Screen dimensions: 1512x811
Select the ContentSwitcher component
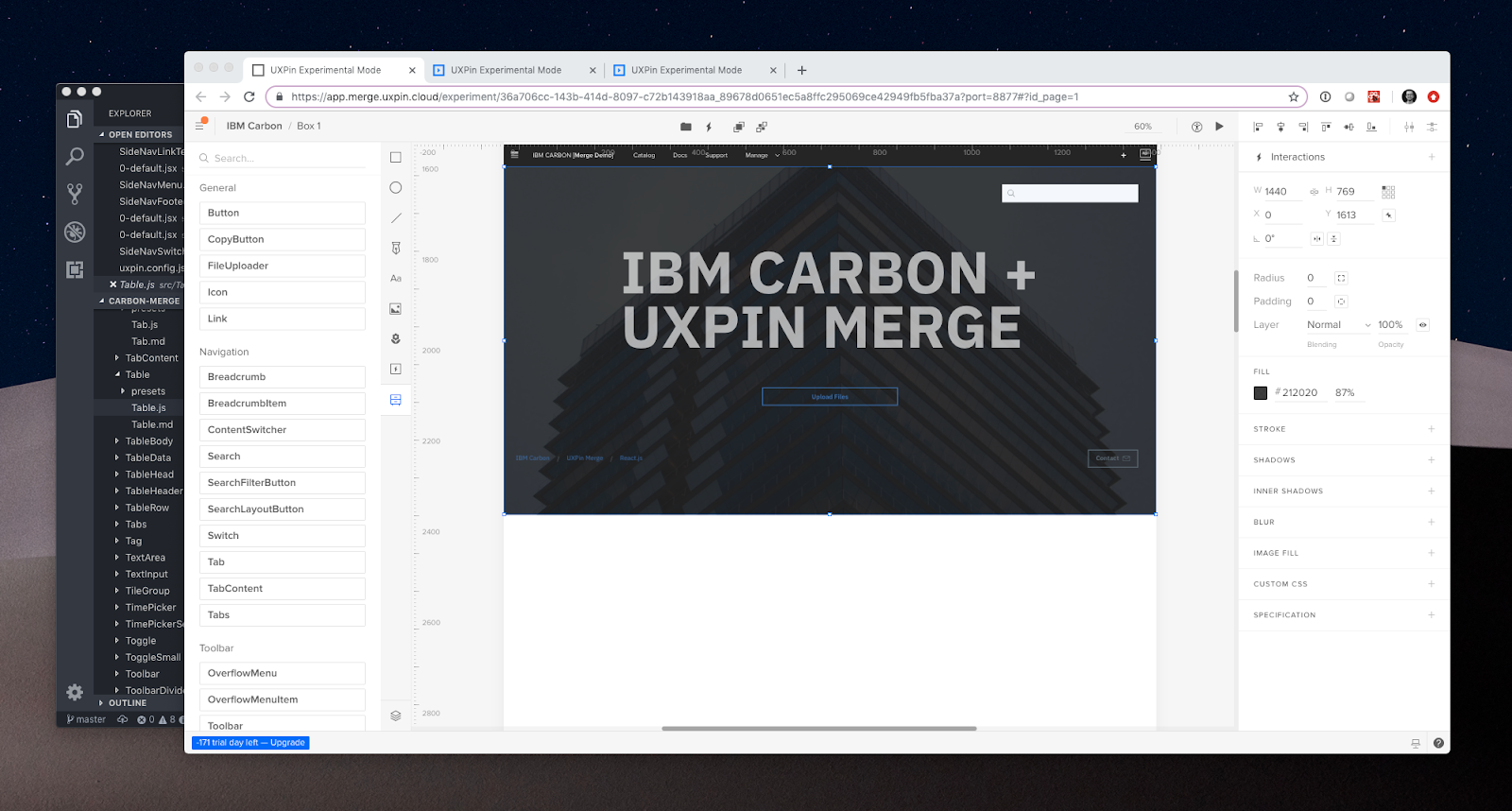(282, 430)
